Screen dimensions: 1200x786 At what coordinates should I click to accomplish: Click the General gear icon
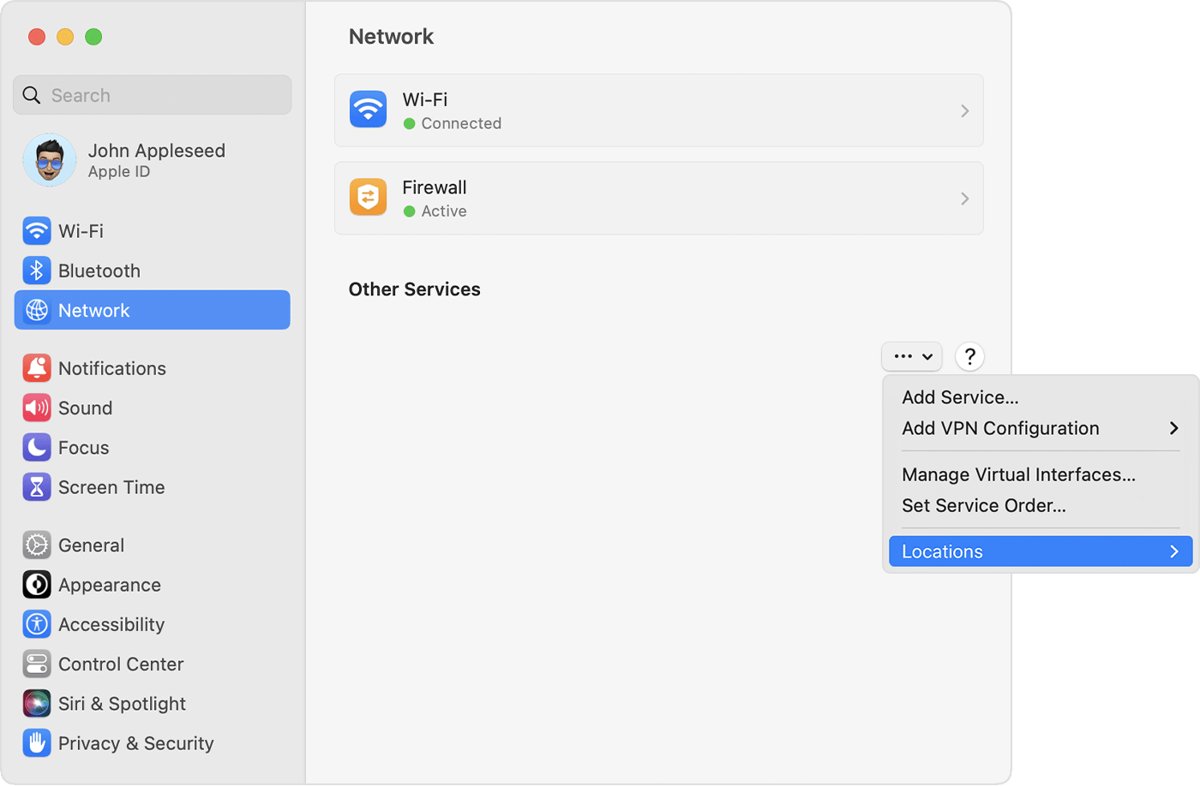pos(37,545)
